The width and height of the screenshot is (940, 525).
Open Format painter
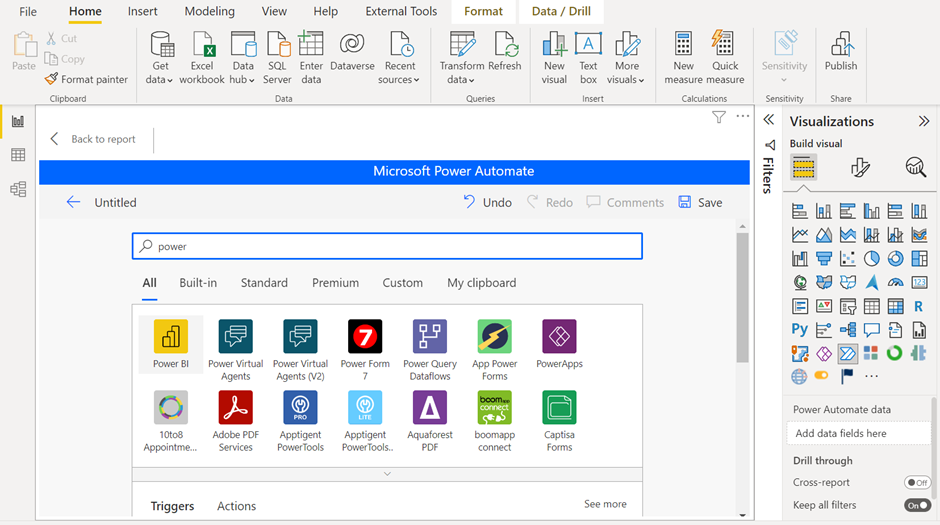[x=86, y=79]
